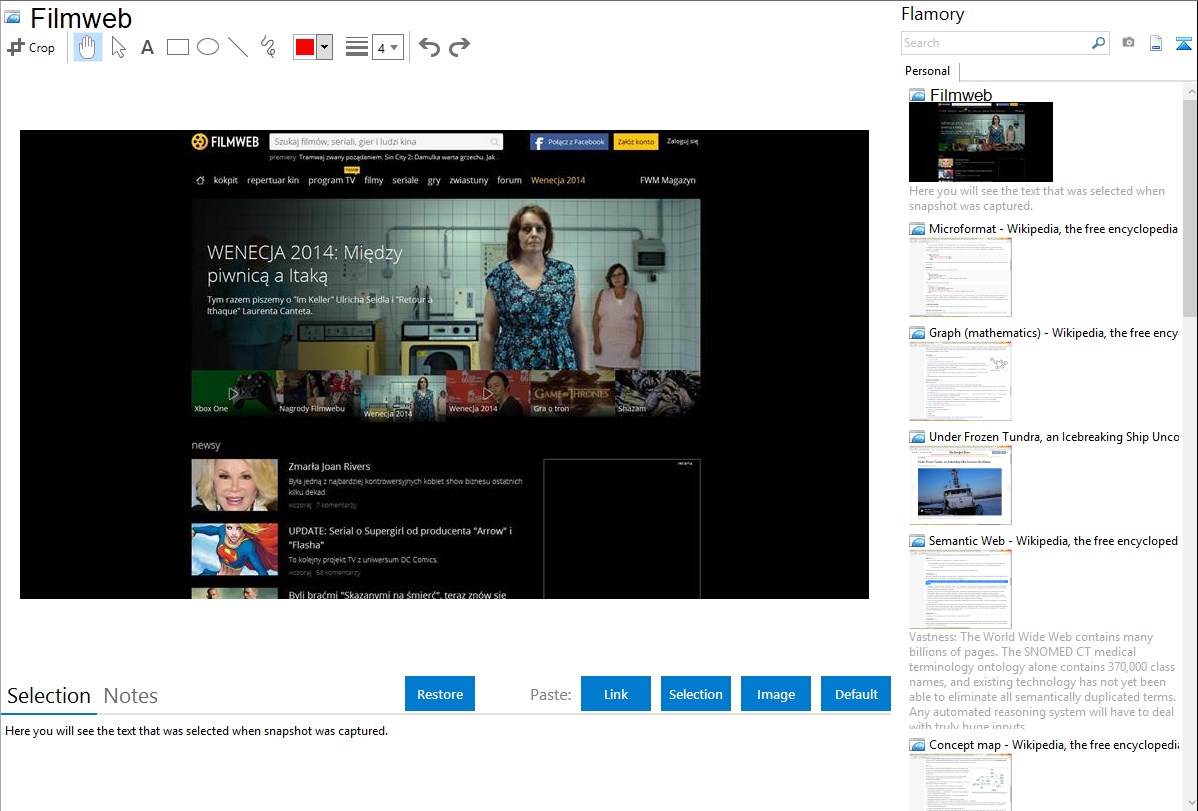Click the Link paste button

point(616,694)
